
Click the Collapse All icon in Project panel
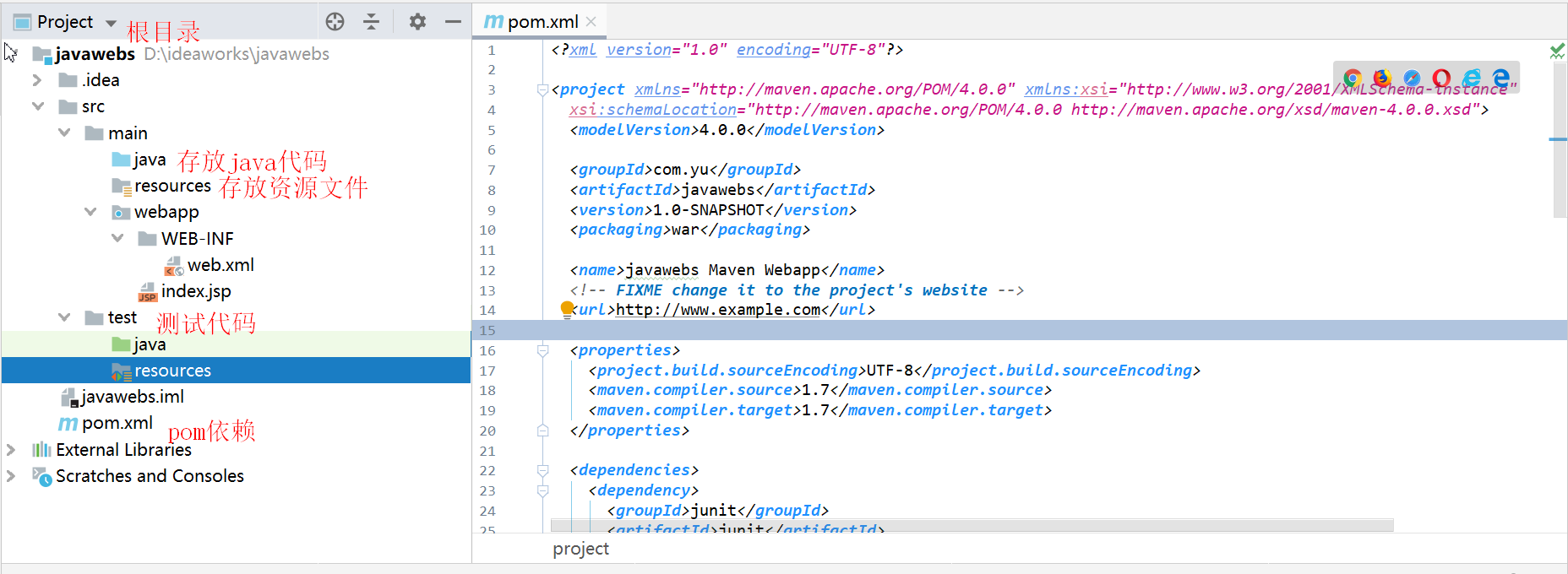pos(371,22)
